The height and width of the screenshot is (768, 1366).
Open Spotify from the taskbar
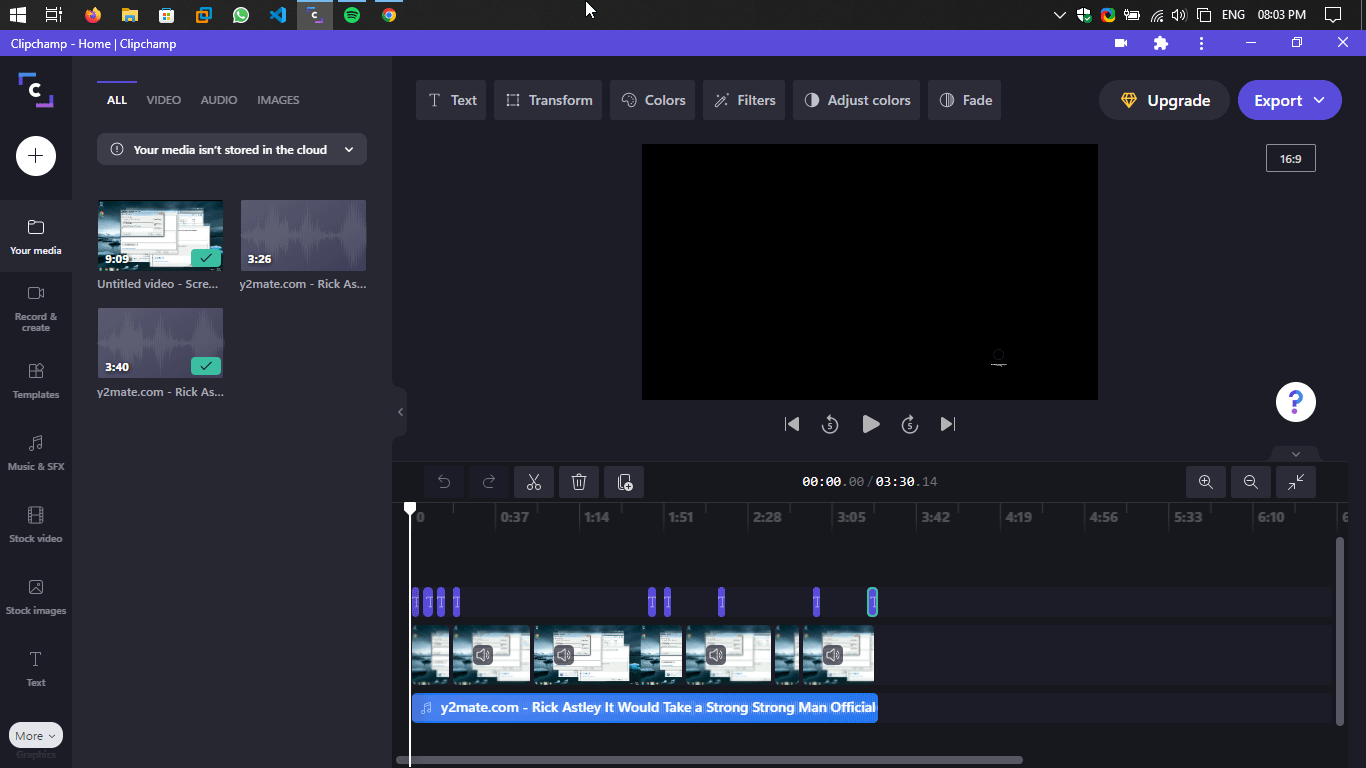point(352,15)
